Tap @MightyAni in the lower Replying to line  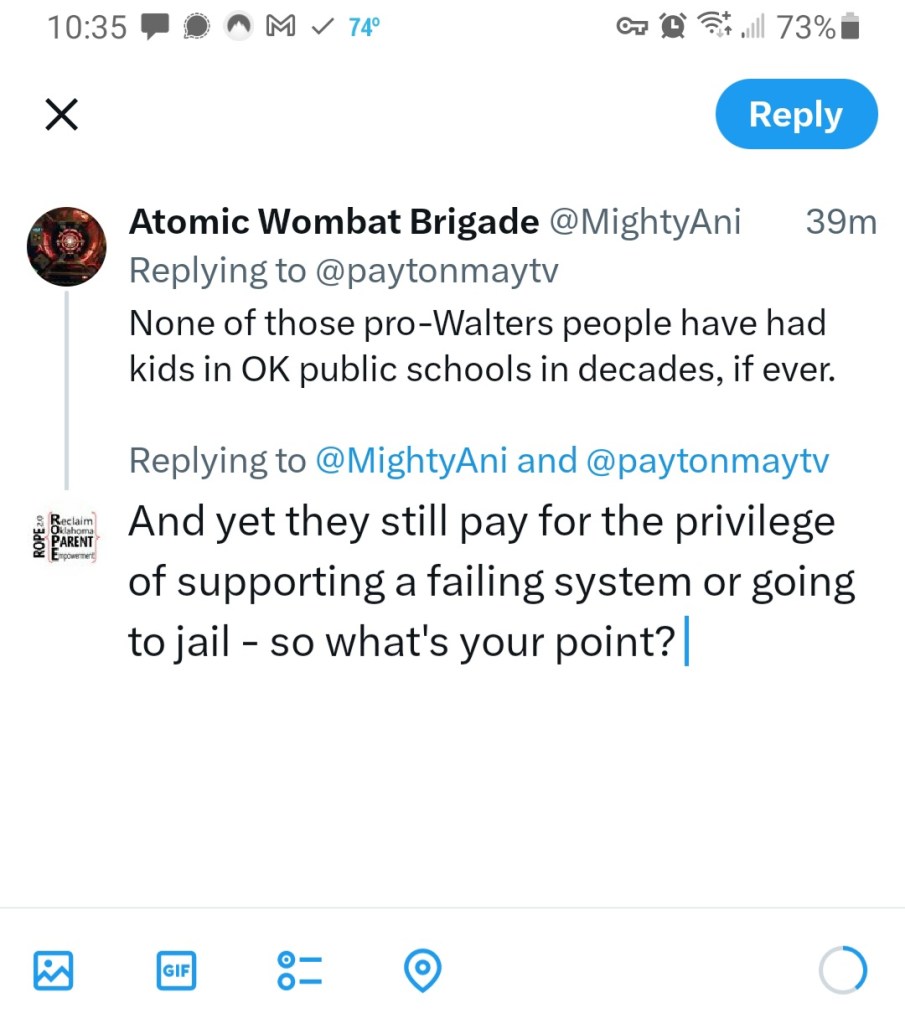411,461
